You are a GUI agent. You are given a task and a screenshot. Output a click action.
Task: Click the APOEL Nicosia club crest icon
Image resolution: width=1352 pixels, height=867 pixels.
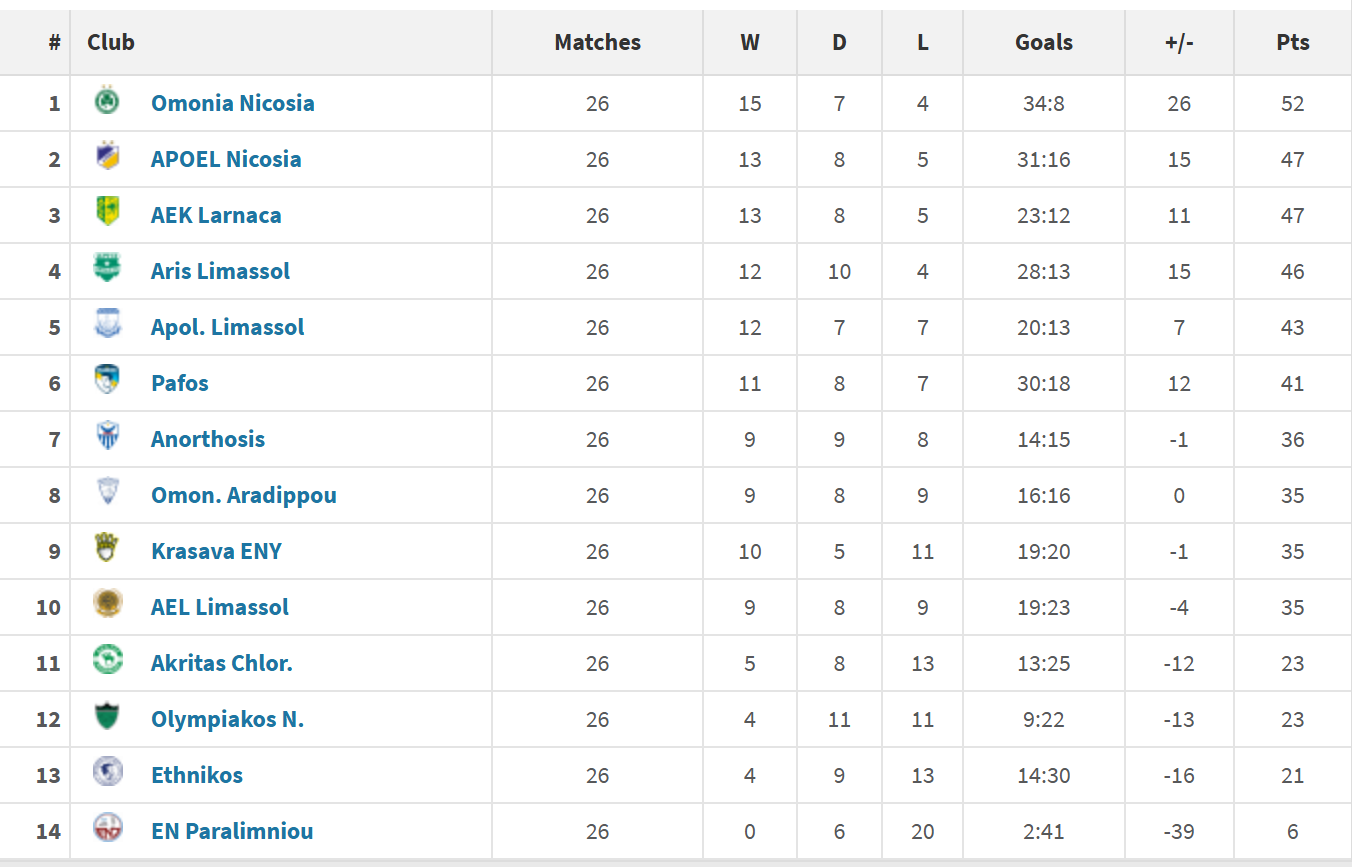pos(107,158)
